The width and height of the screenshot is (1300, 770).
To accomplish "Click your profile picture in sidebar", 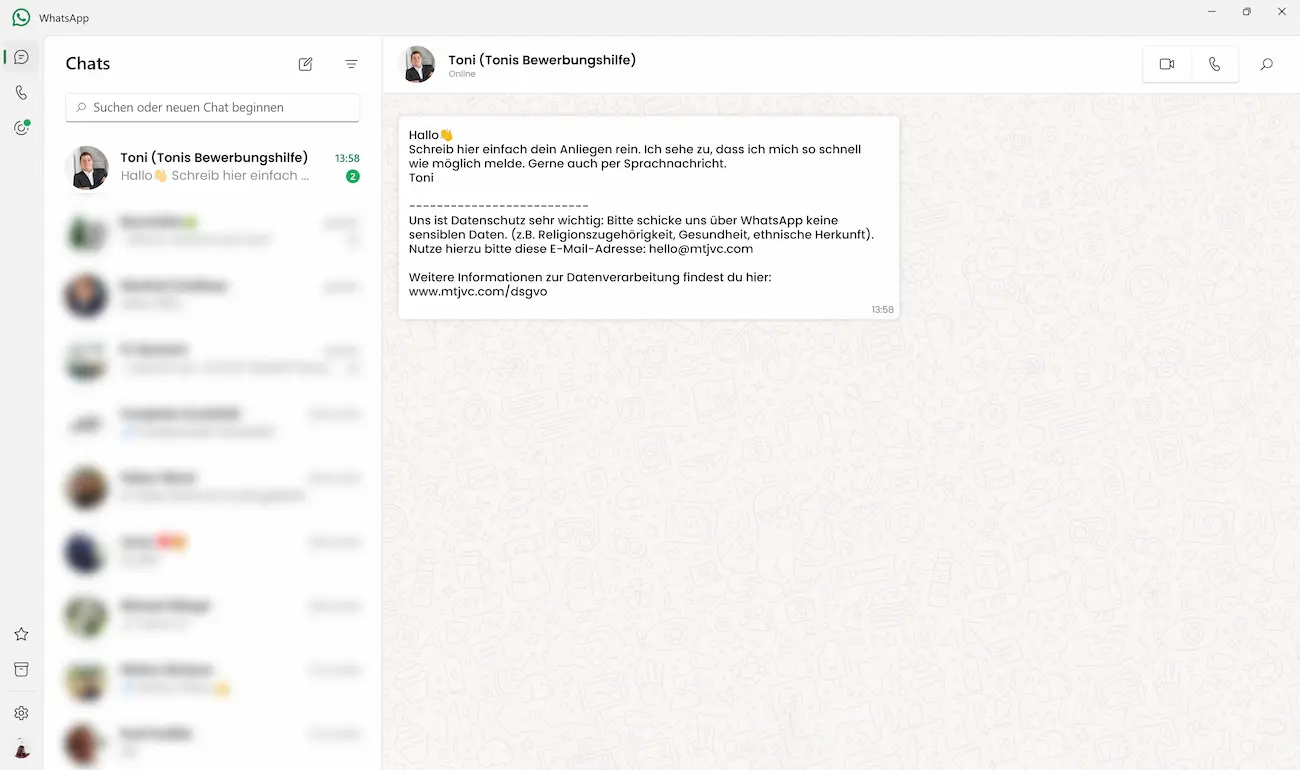I will coord(21,749).
